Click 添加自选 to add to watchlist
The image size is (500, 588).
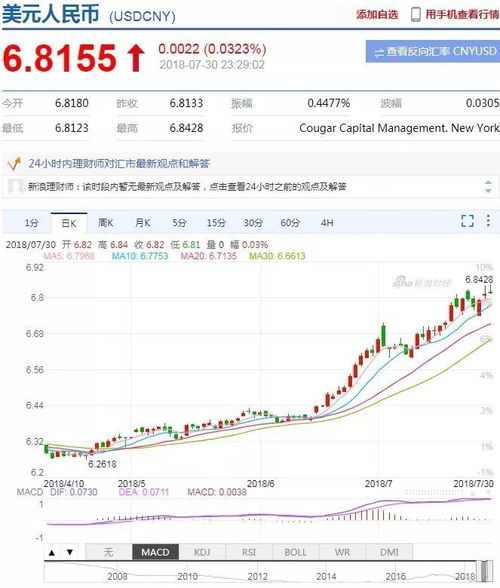[377, 15]
